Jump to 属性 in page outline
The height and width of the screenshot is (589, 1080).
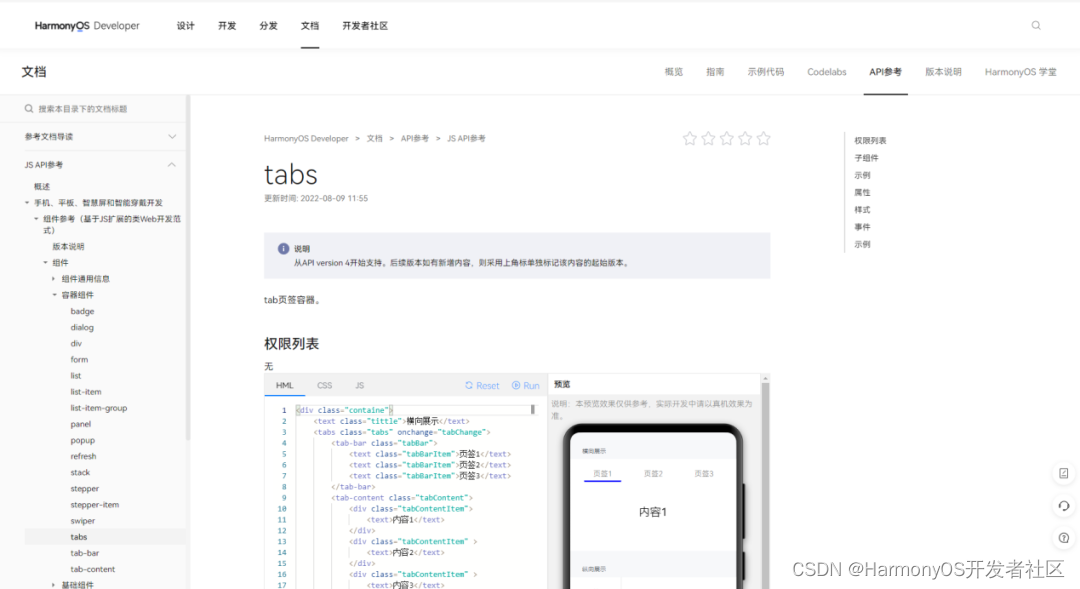tap(862, 192)
